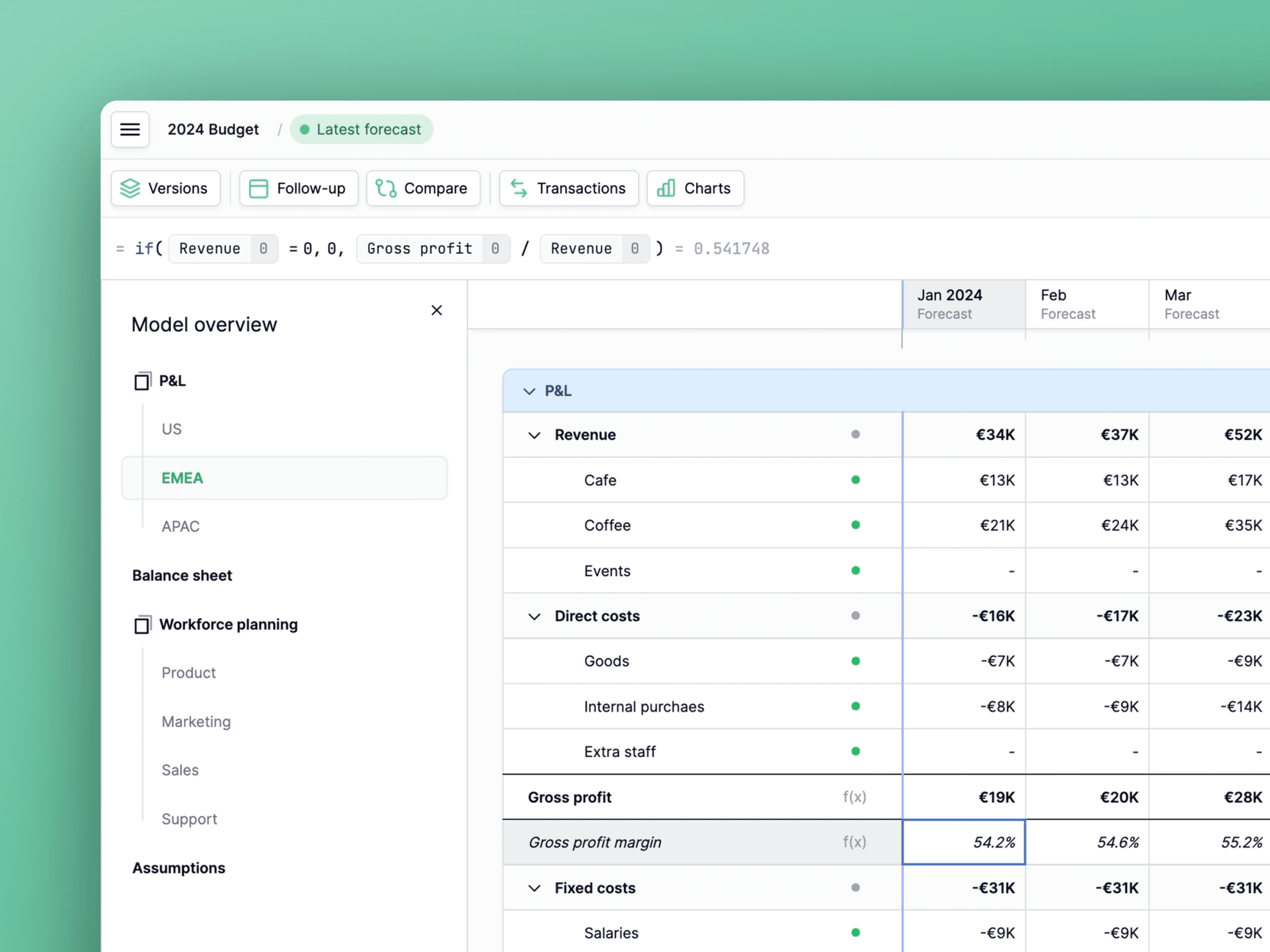Screen dimensions: 1270x952
Task: Select EMEA under P&L
Action: pyautogui.click(x=284, y=478)
